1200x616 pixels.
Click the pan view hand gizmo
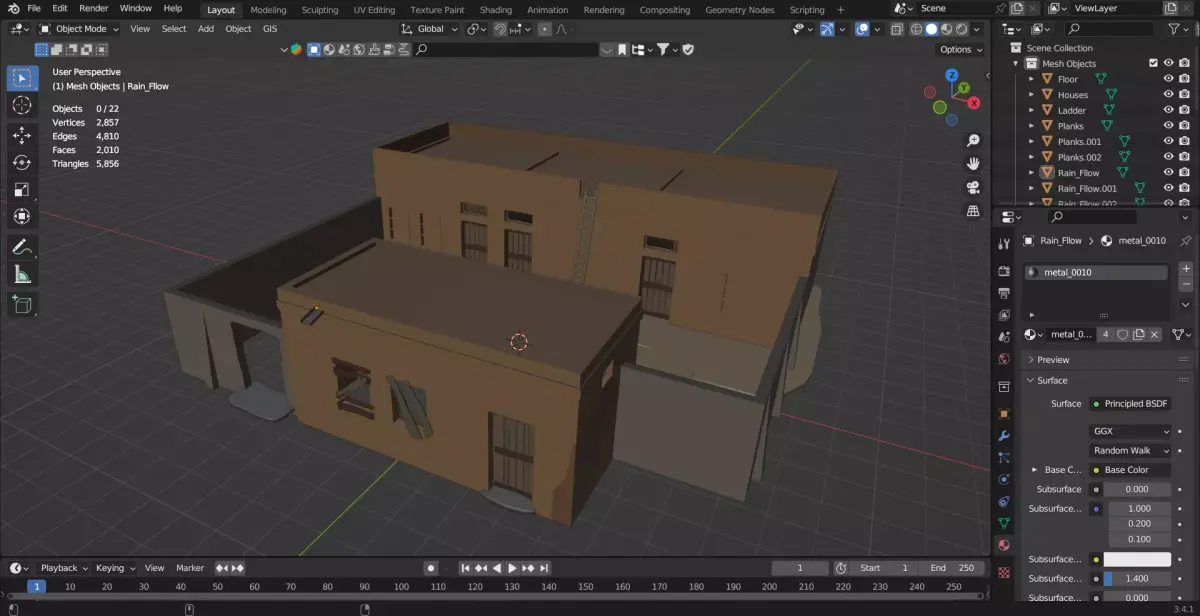click(973, 164)
